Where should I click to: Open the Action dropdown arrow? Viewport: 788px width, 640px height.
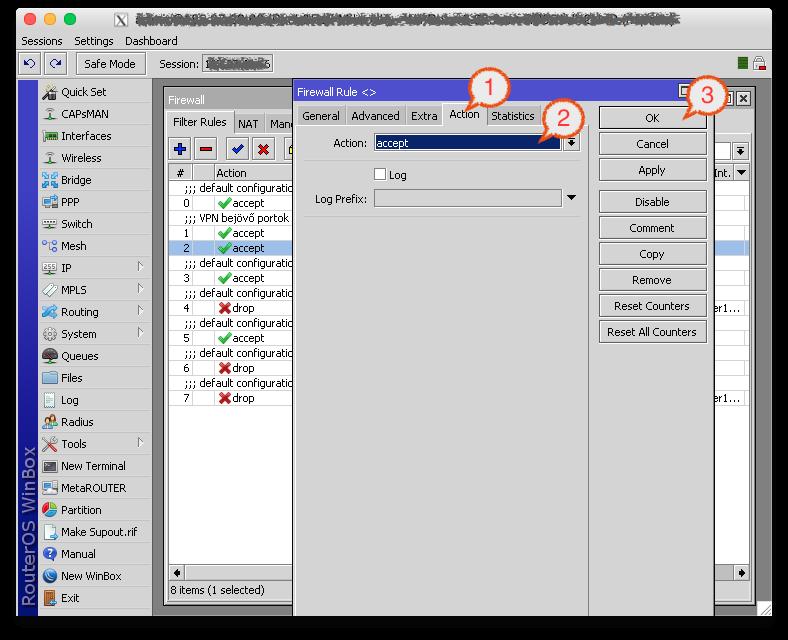click(x=571, y=143)
